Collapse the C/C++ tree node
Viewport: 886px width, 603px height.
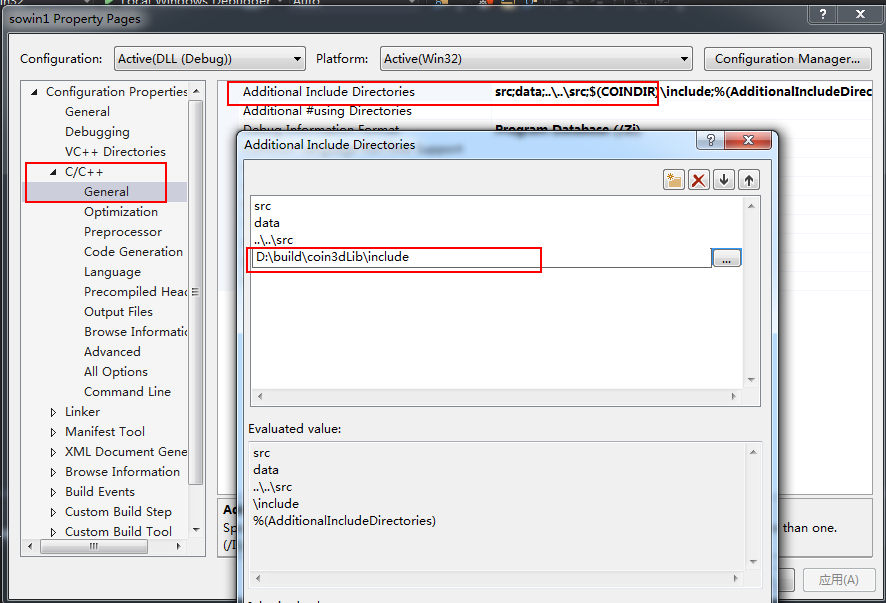54,172
